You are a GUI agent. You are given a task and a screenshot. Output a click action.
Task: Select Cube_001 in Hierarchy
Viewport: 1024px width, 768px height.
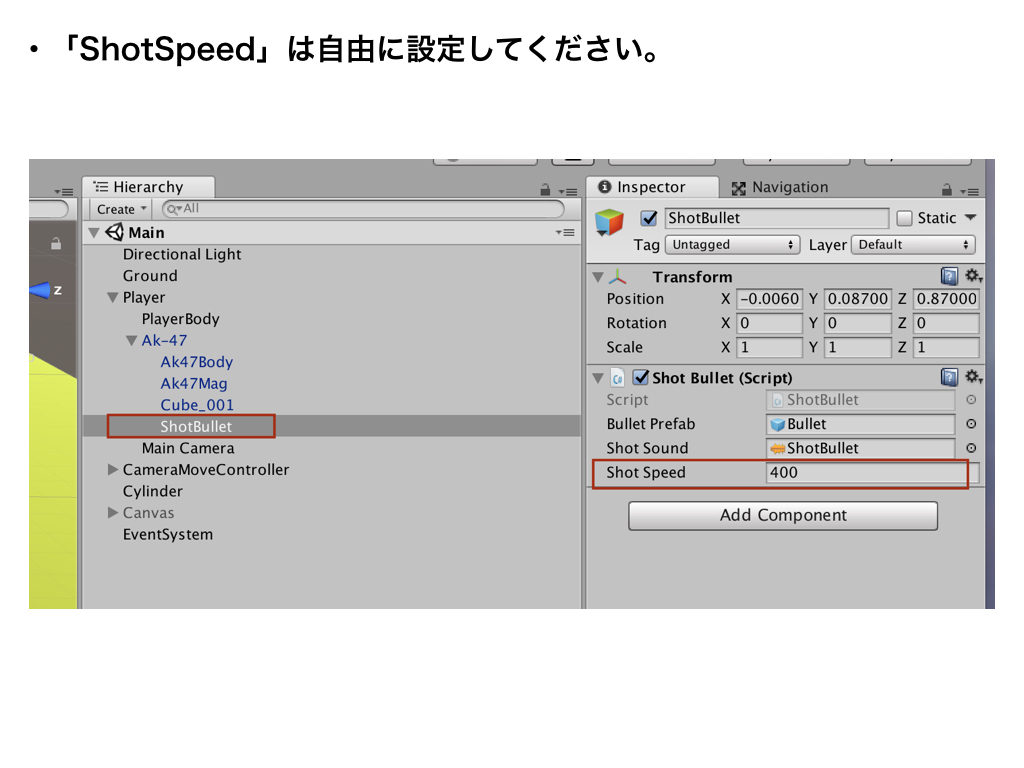[x=197, y=405]
